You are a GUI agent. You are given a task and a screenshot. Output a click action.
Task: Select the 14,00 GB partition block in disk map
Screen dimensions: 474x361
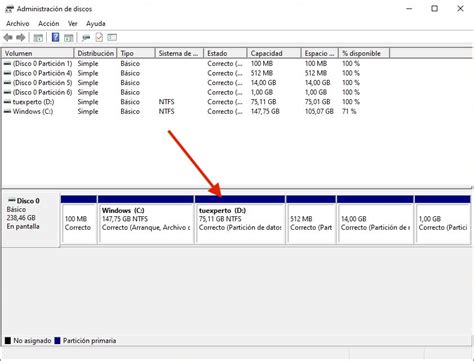click(x=375, y=220)
